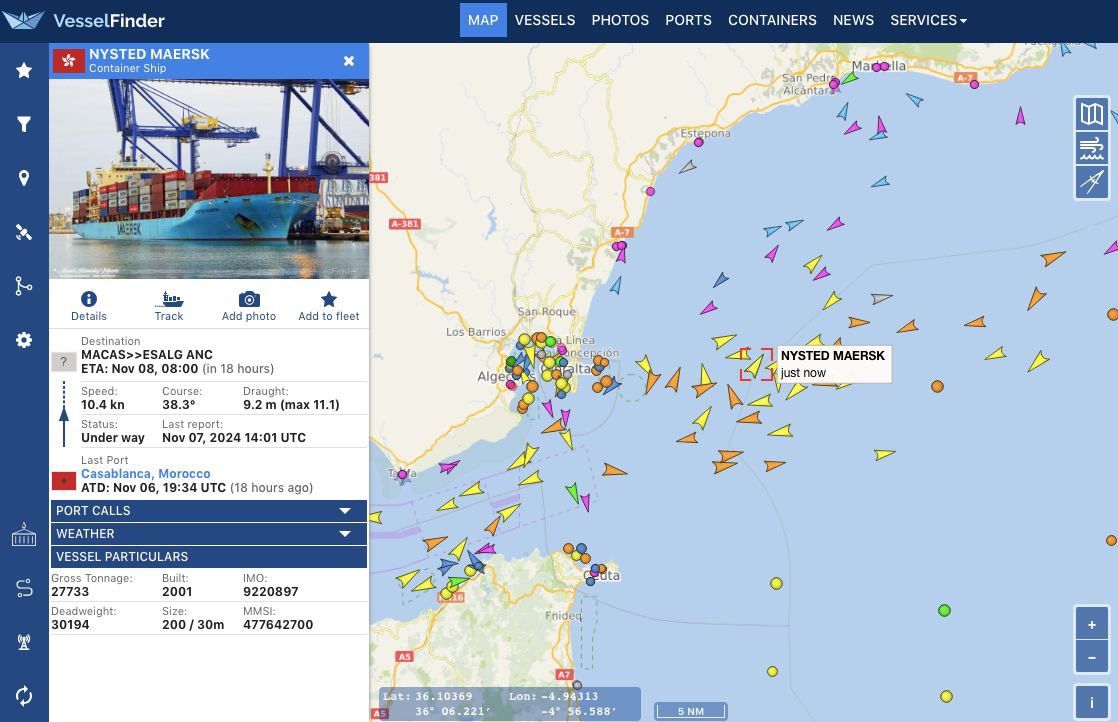The height and width of the screenshot is (722, 1118).
Task: Open the favorites star in left sidebar
Action: (x=24, y=70)
